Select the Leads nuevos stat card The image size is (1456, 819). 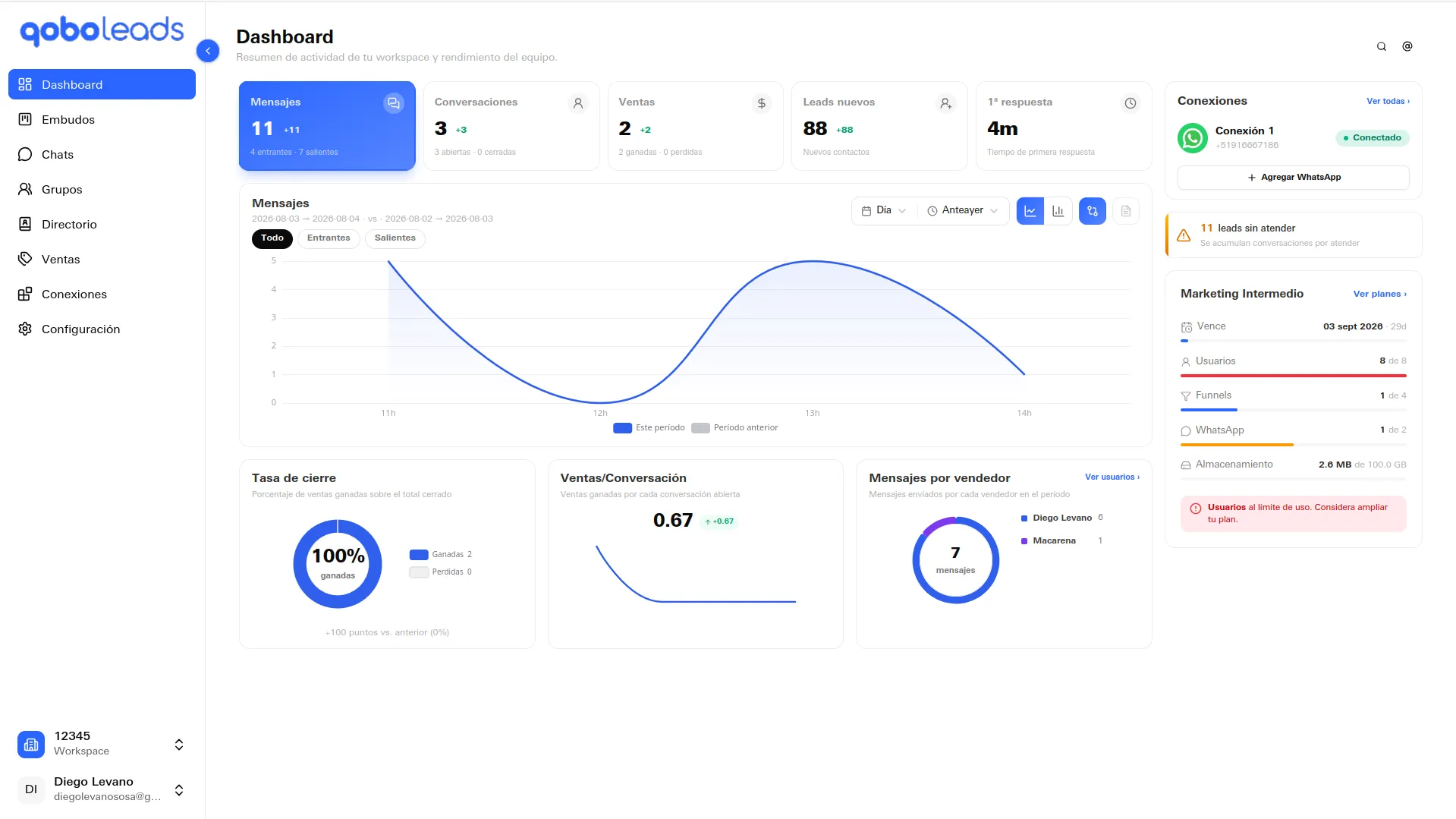click(879, 126)
